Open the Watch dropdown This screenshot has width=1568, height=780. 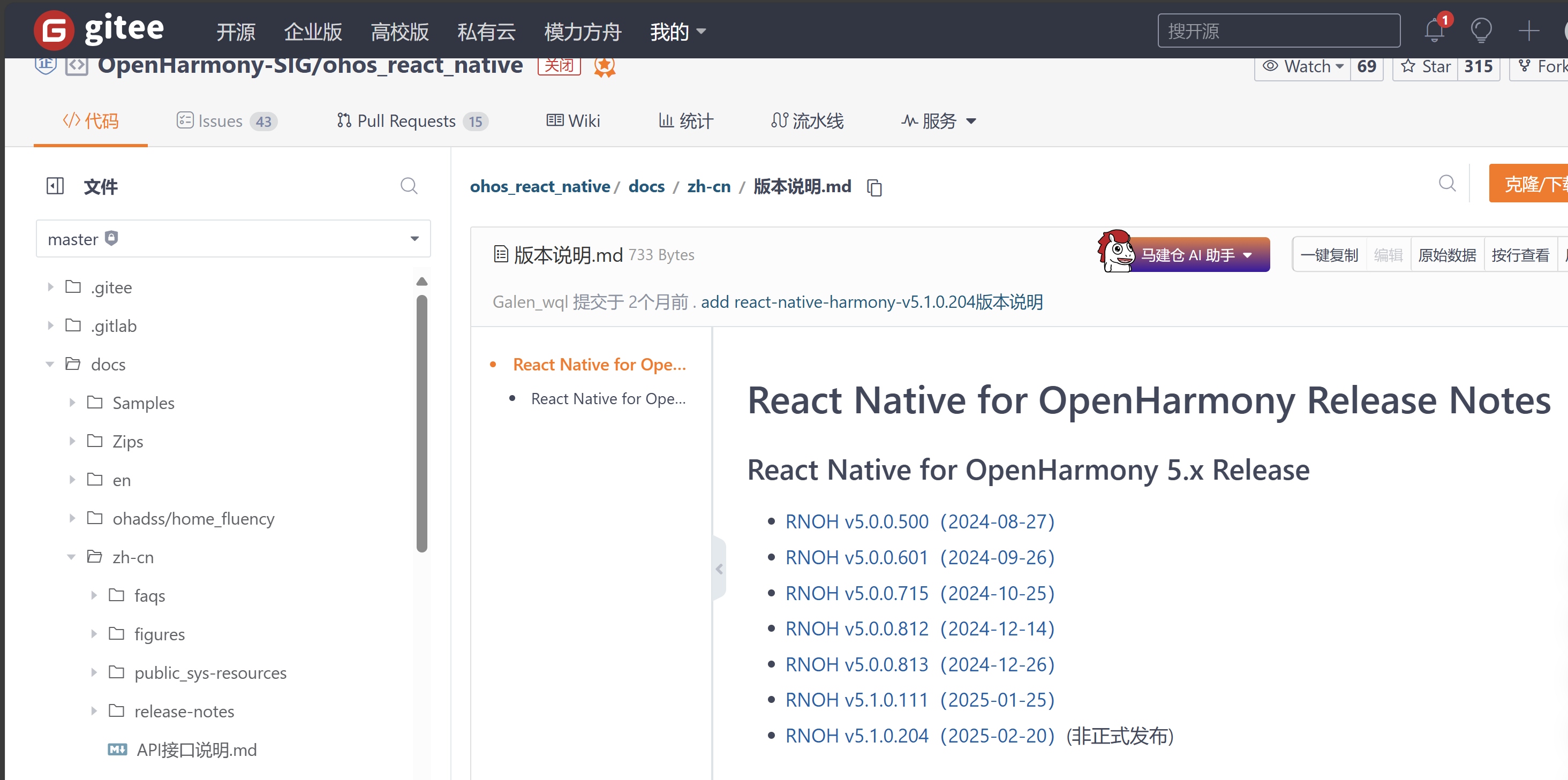pyautogui.click(x=1302, y=66)
